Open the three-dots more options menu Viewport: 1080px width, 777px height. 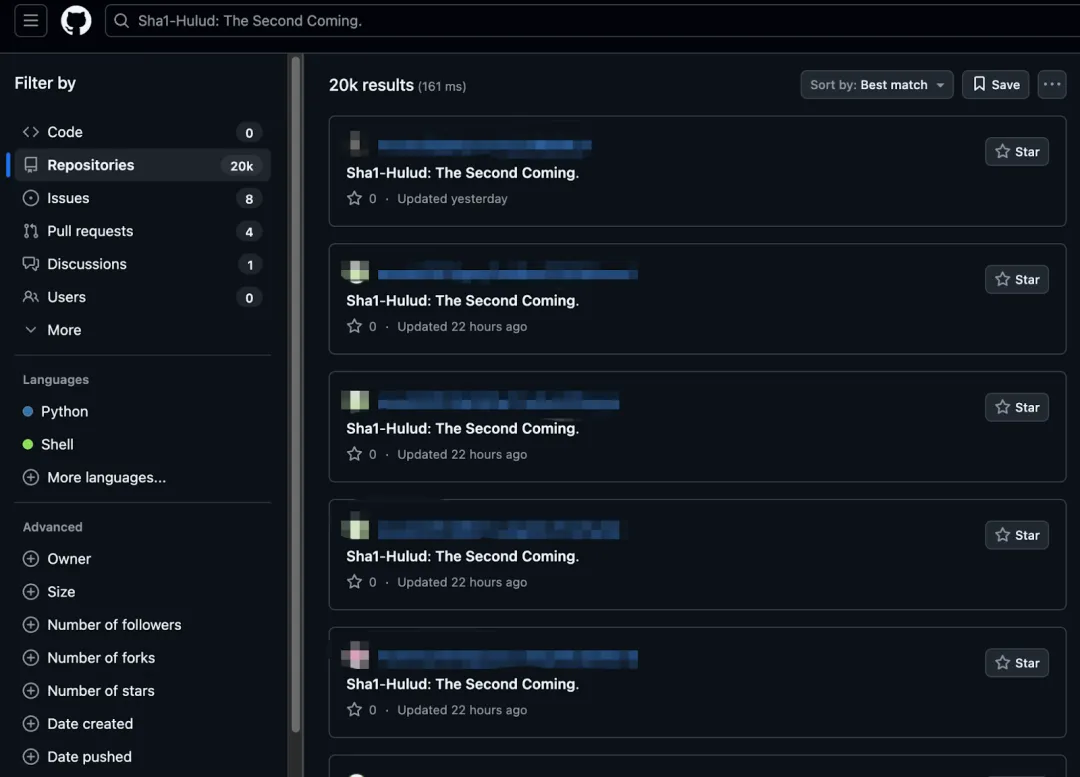tap(1051, 85)
